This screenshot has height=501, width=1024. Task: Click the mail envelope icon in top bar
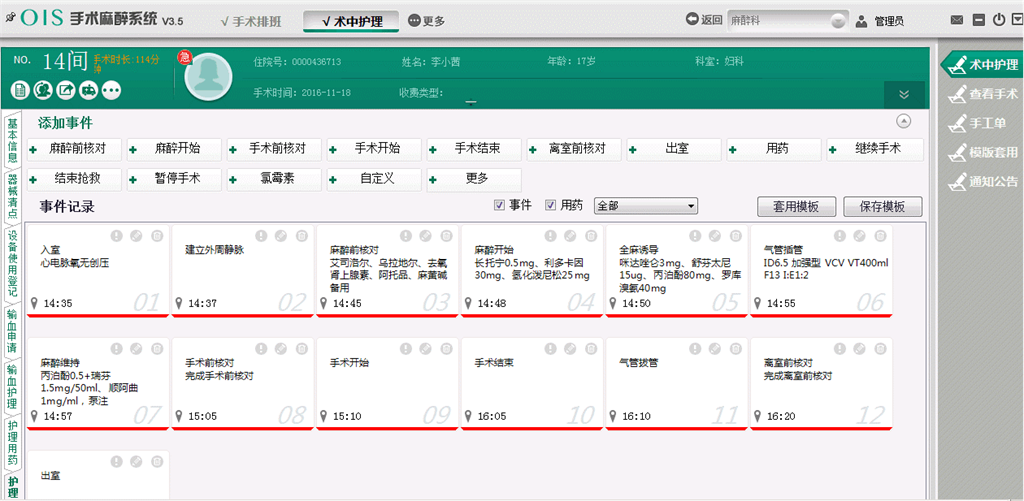pos(956,20)
